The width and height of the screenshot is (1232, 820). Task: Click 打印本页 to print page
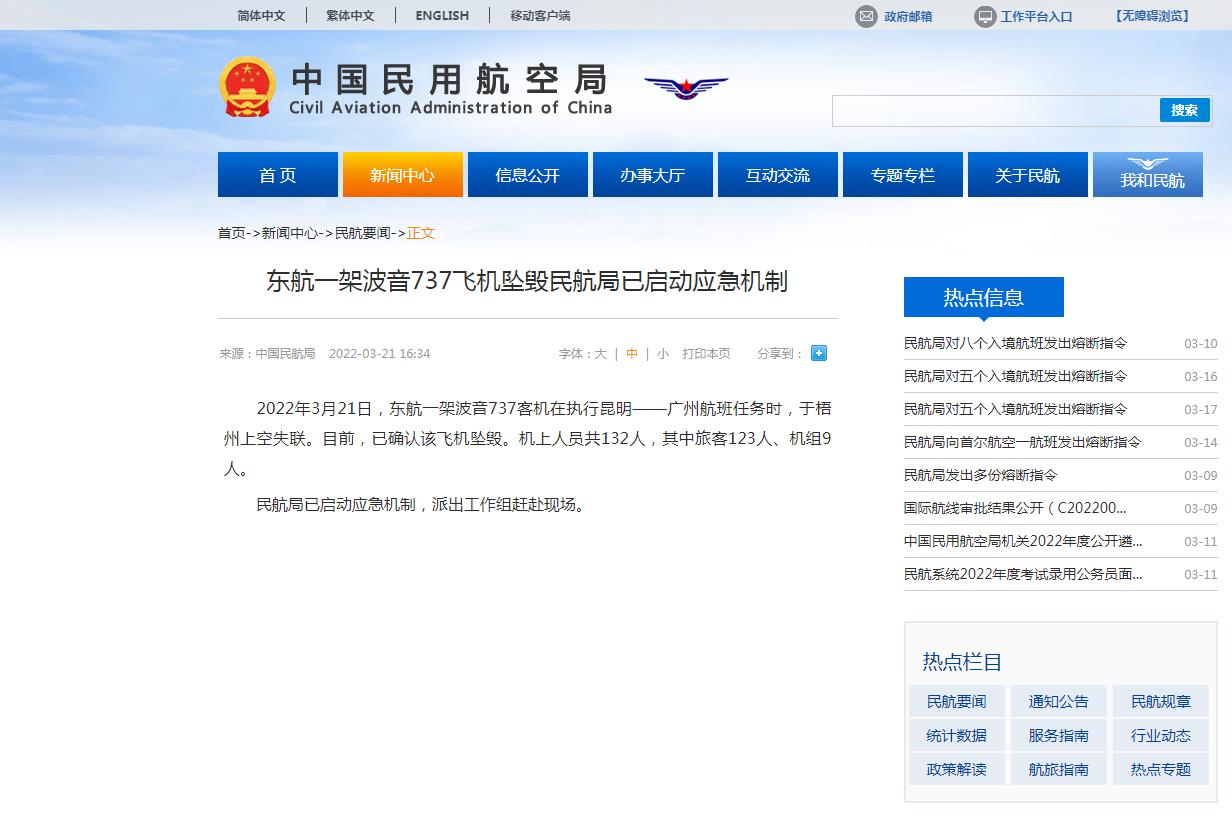pos(706,354)
